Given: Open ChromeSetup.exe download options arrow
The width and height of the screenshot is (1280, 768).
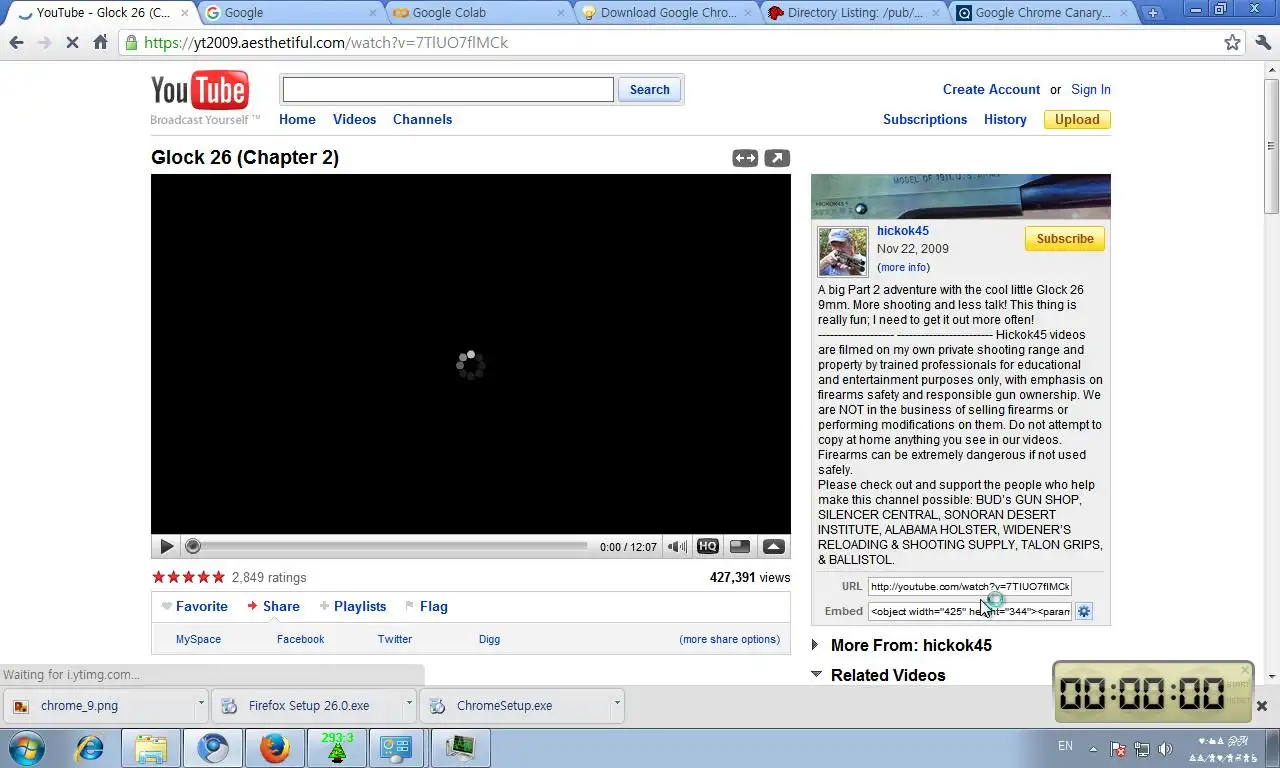Looking at the screenshot, I should 617,703.
